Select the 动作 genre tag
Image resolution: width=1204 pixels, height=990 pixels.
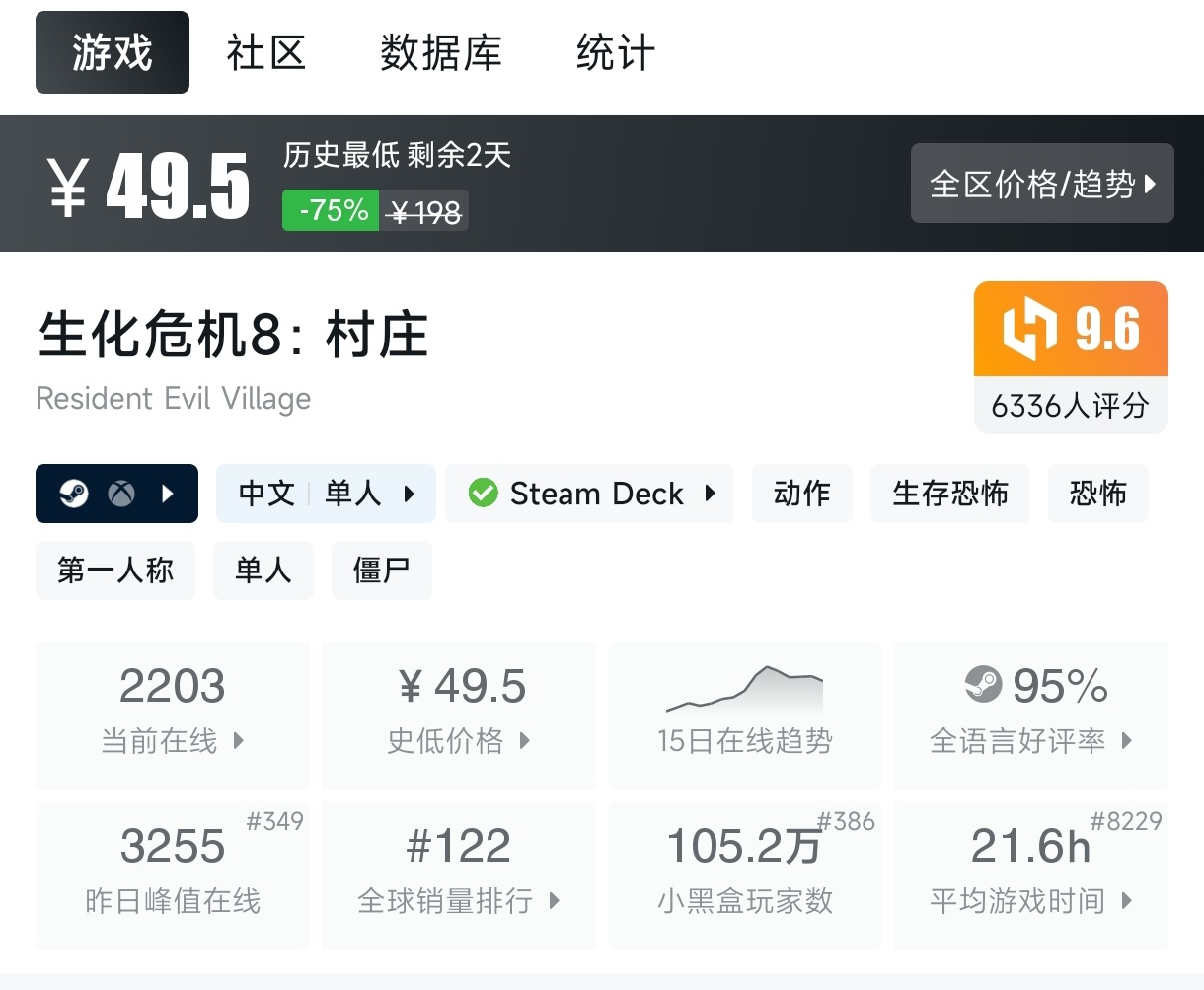click(x=802, y=494)
